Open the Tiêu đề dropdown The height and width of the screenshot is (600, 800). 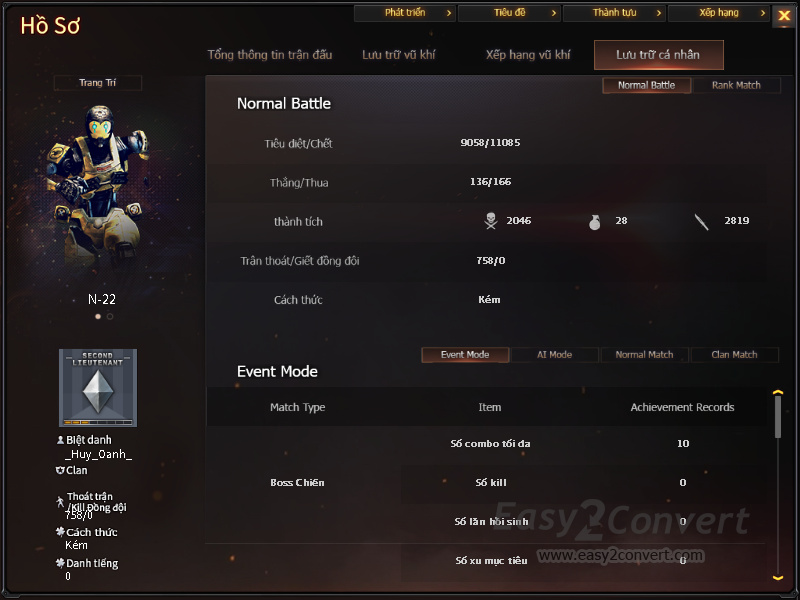509,13
